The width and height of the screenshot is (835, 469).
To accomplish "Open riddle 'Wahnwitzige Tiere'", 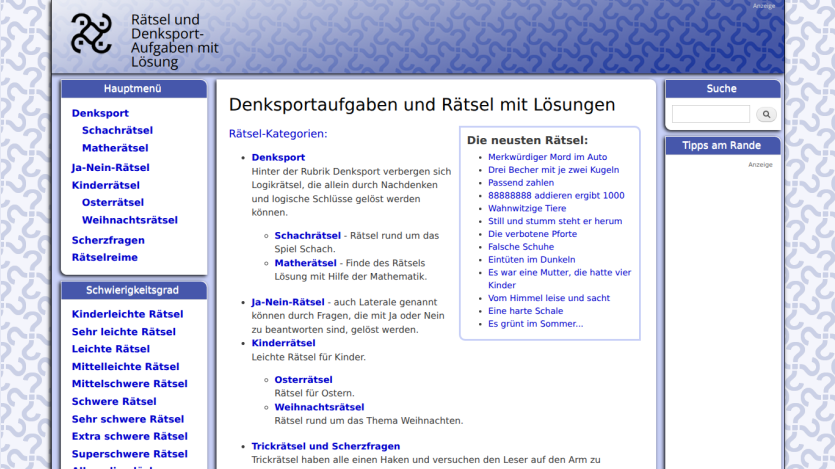I will click(527, 208).
